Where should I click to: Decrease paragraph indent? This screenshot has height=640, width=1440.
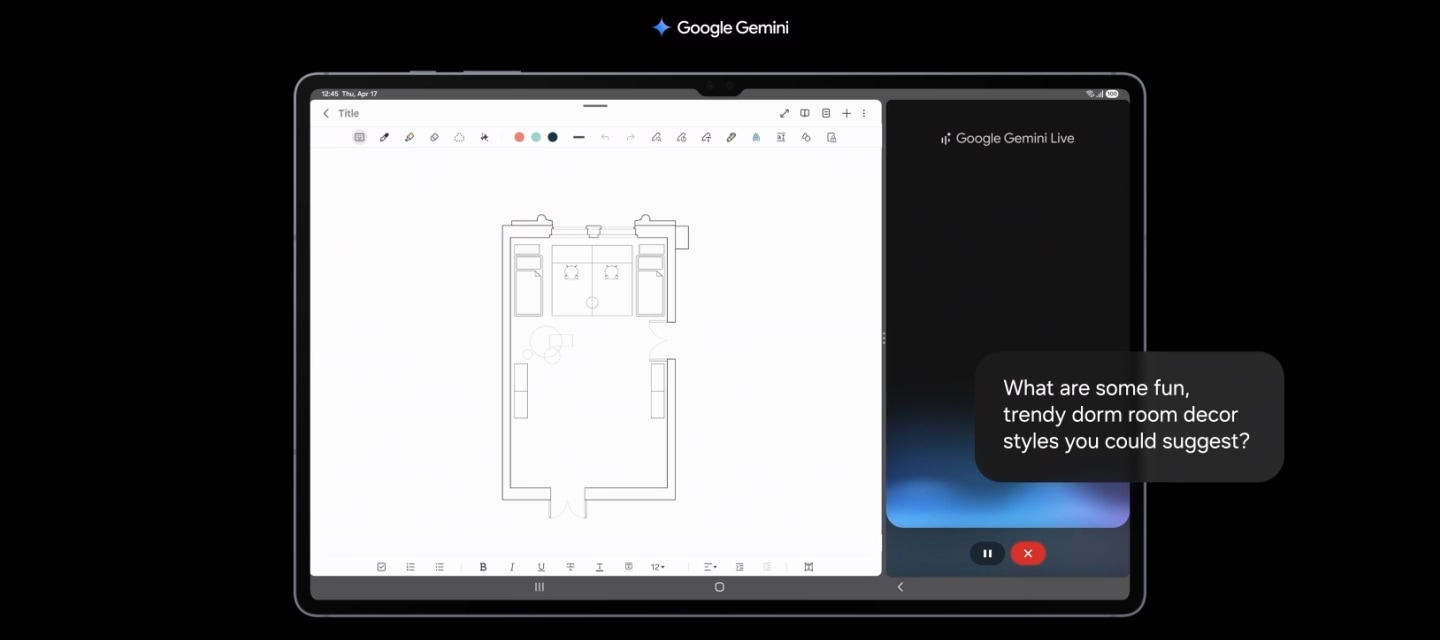click(x=767, y=567)
